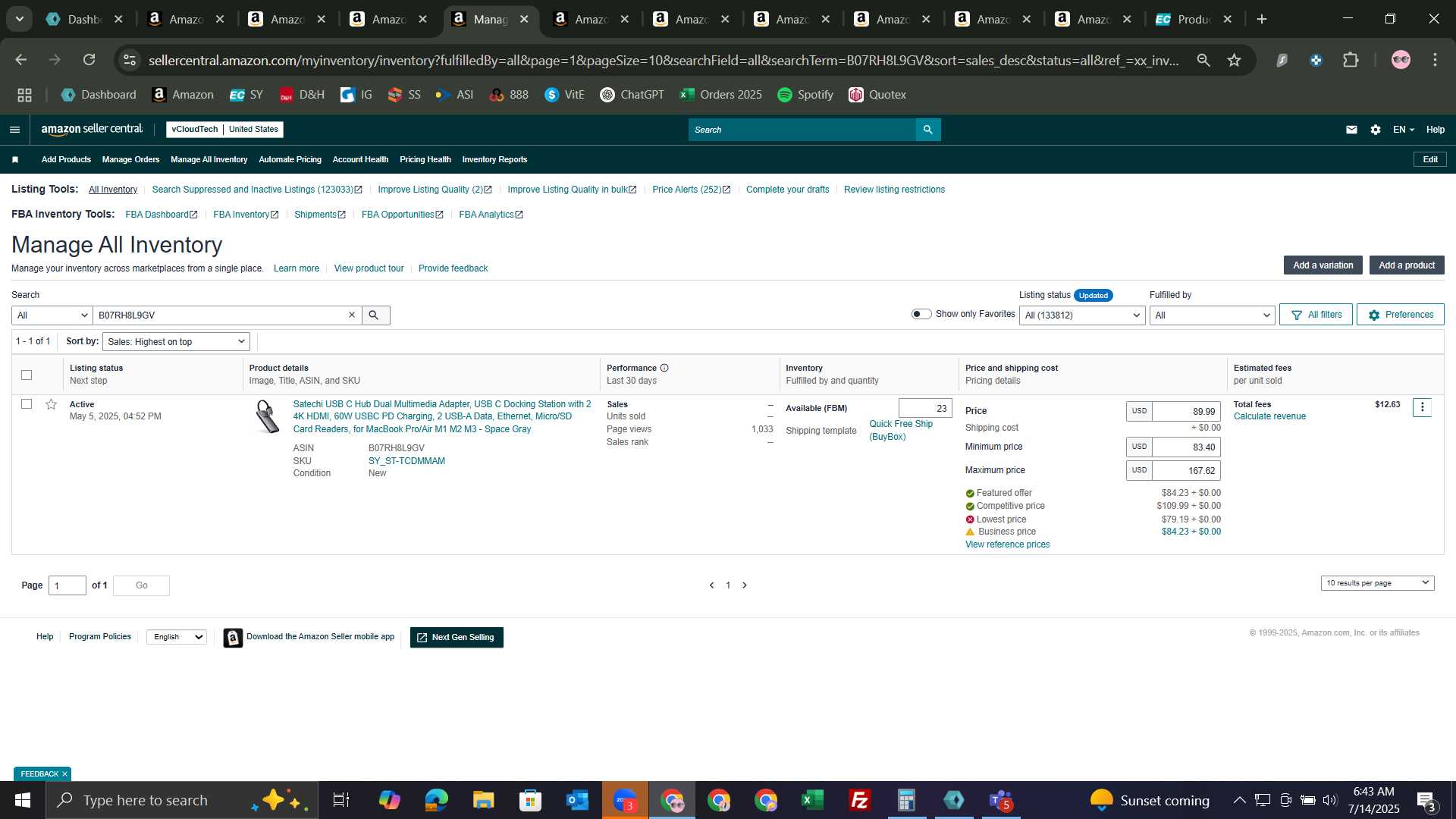Reload the browser page

[89, 60]
